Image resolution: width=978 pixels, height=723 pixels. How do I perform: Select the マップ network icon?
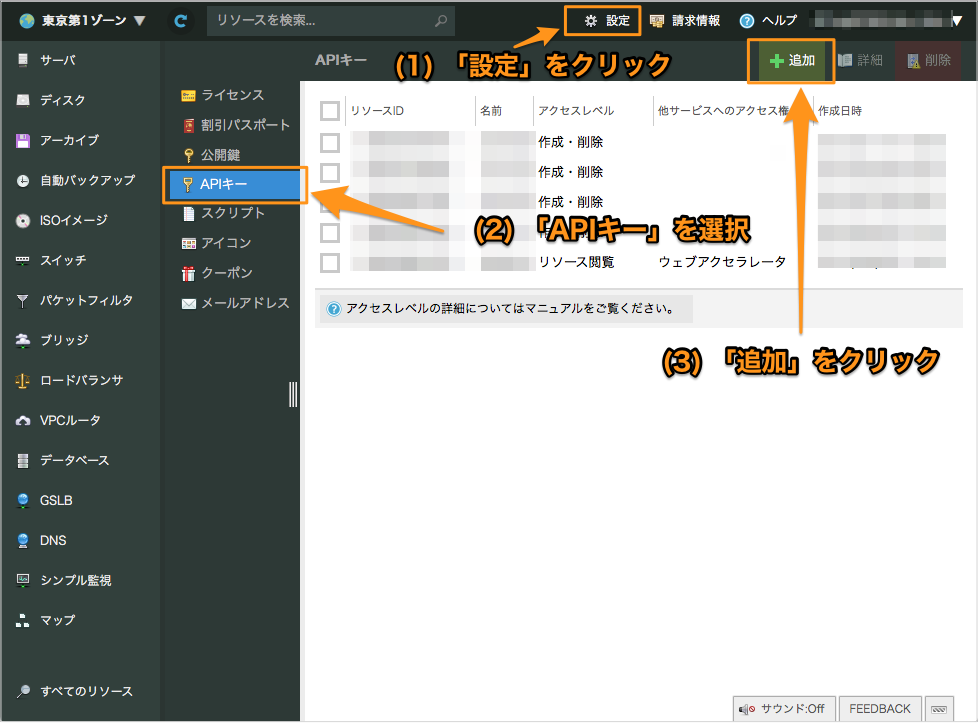23,620
